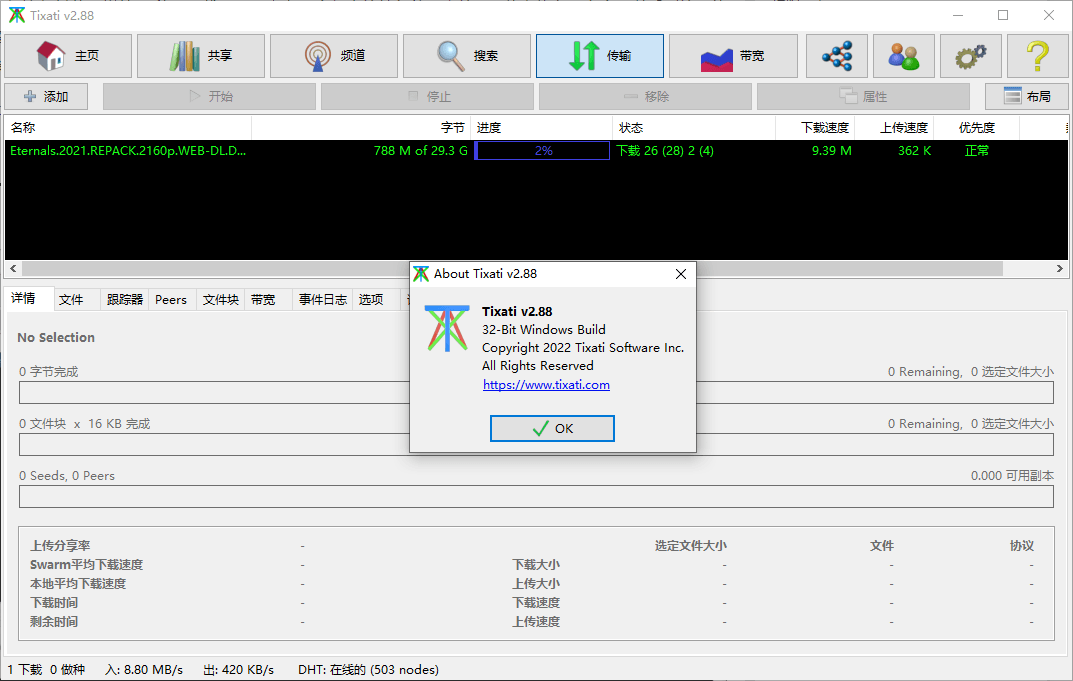Click the 2% progress bar of Eternals

pyautogui.click(x=541, y=151)
